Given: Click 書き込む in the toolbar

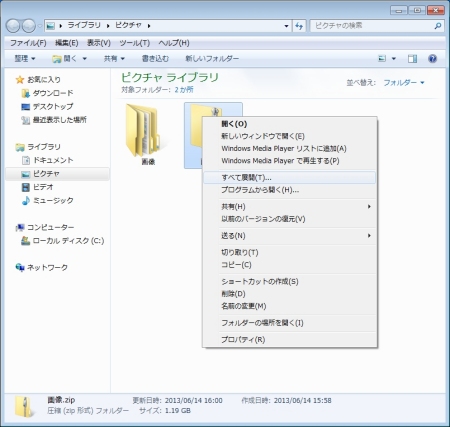Looking at the screenshot, I should (155, 59).
